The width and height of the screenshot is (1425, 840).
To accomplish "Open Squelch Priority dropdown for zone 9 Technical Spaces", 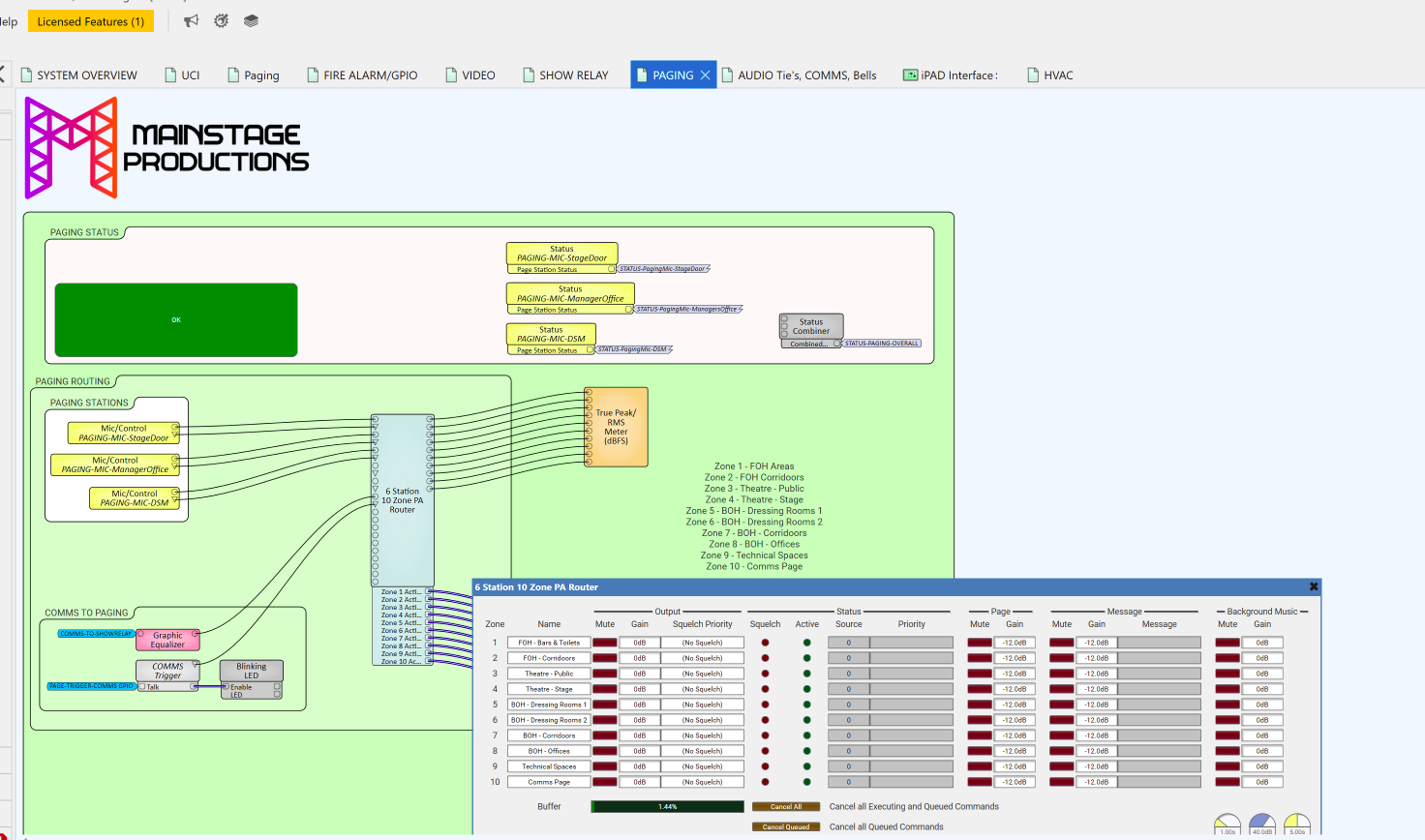I will 702,766.
